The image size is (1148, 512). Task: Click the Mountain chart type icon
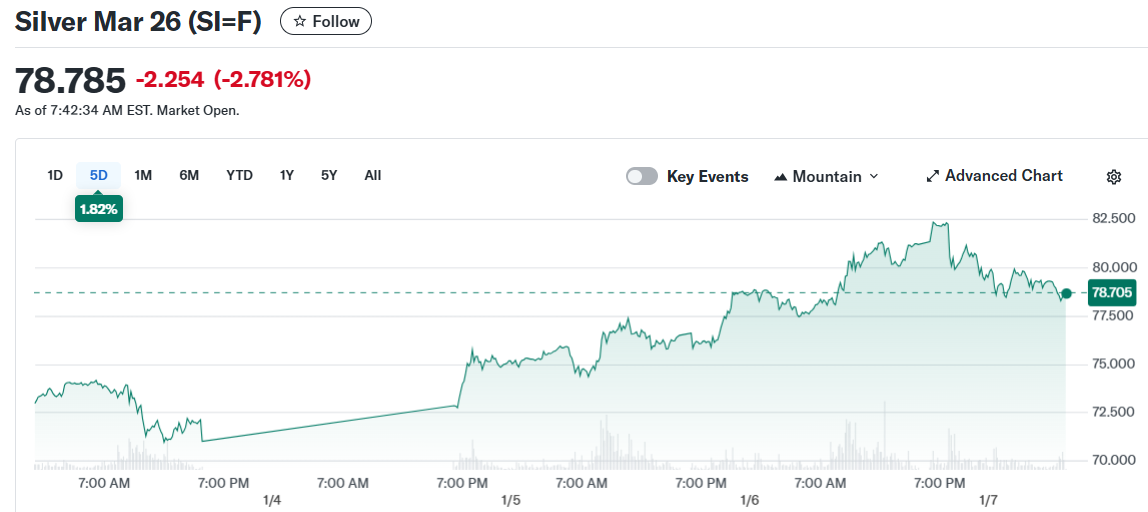(x=781, y=177)
